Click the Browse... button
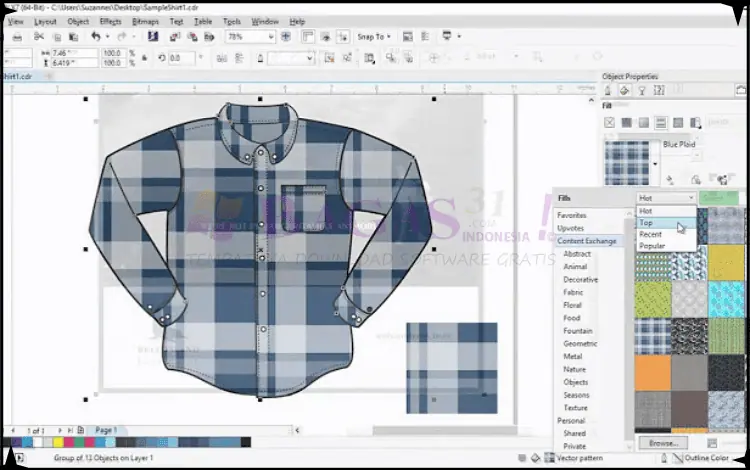 coord(662,442)
